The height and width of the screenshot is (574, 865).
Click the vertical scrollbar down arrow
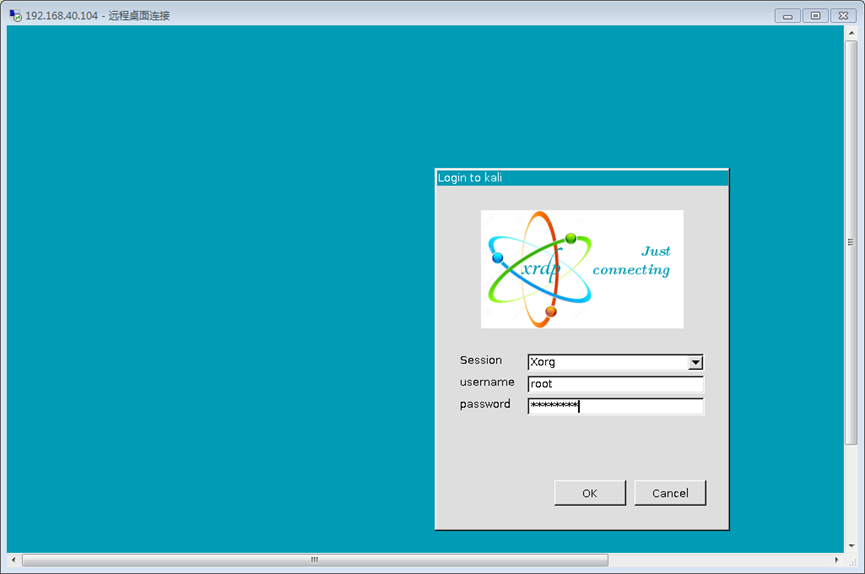tap(851, 546)
